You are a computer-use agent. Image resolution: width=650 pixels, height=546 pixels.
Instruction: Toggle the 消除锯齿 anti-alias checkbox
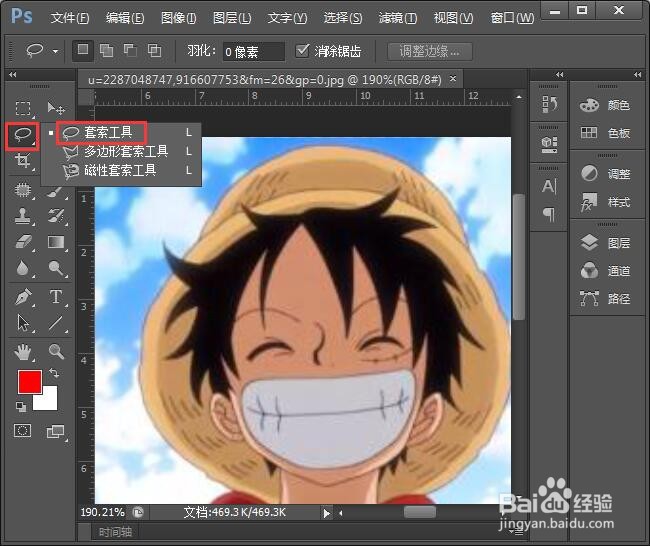tap(302, 51)
